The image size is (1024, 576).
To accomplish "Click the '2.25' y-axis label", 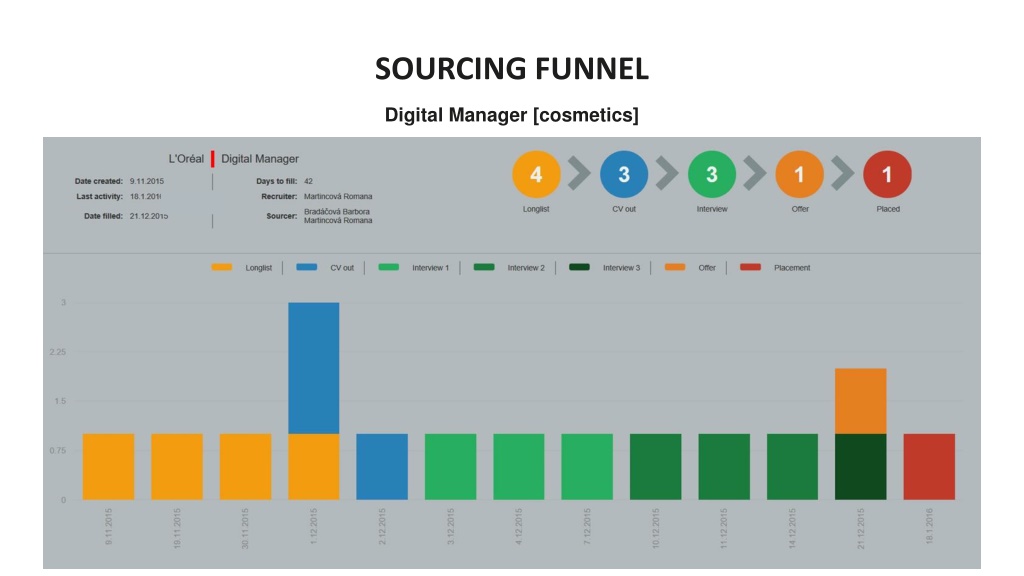I will click(x=58, y=352).
